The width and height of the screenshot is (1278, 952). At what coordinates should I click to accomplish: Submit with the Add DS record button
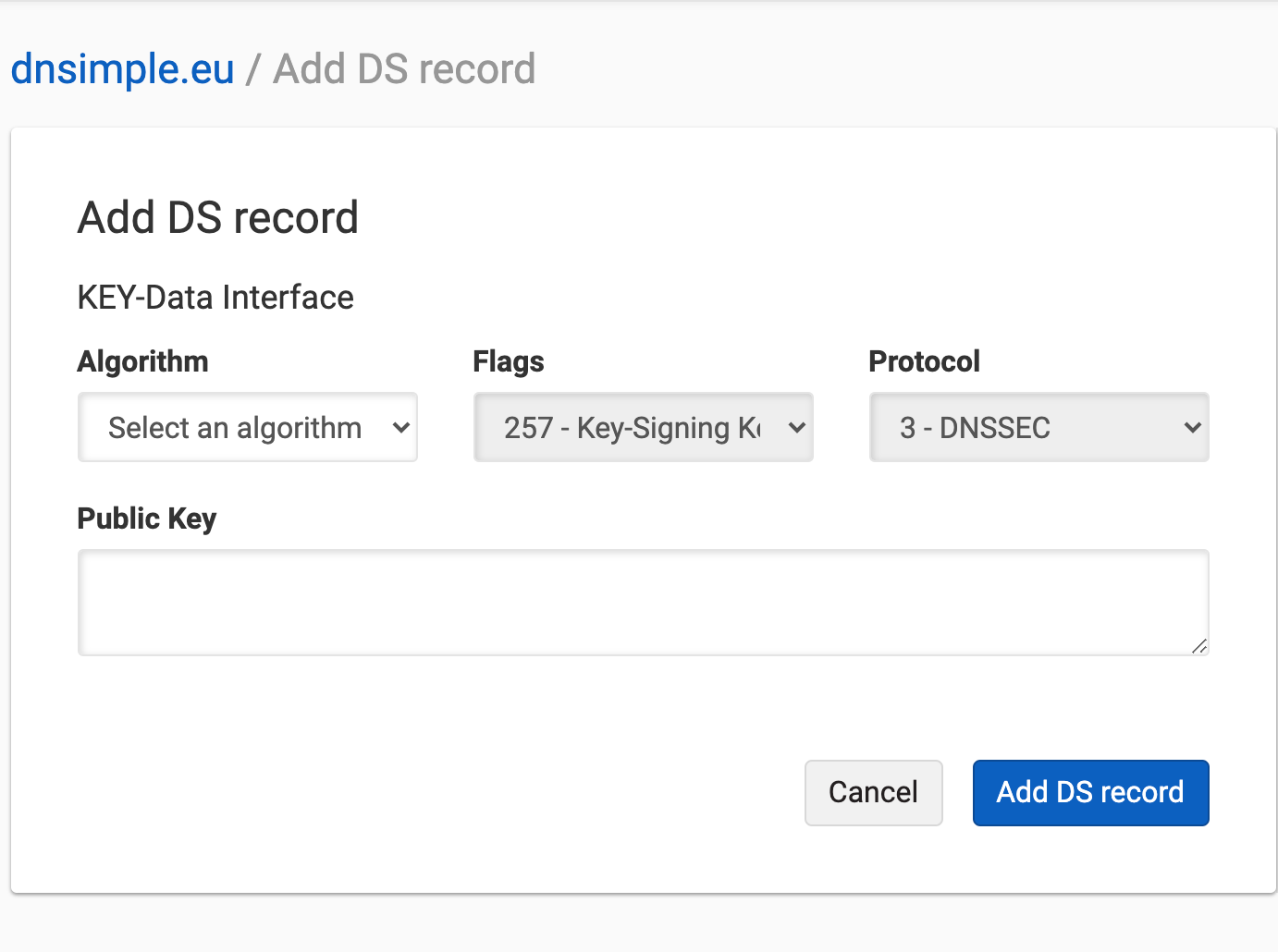[x=1090, y=792]
